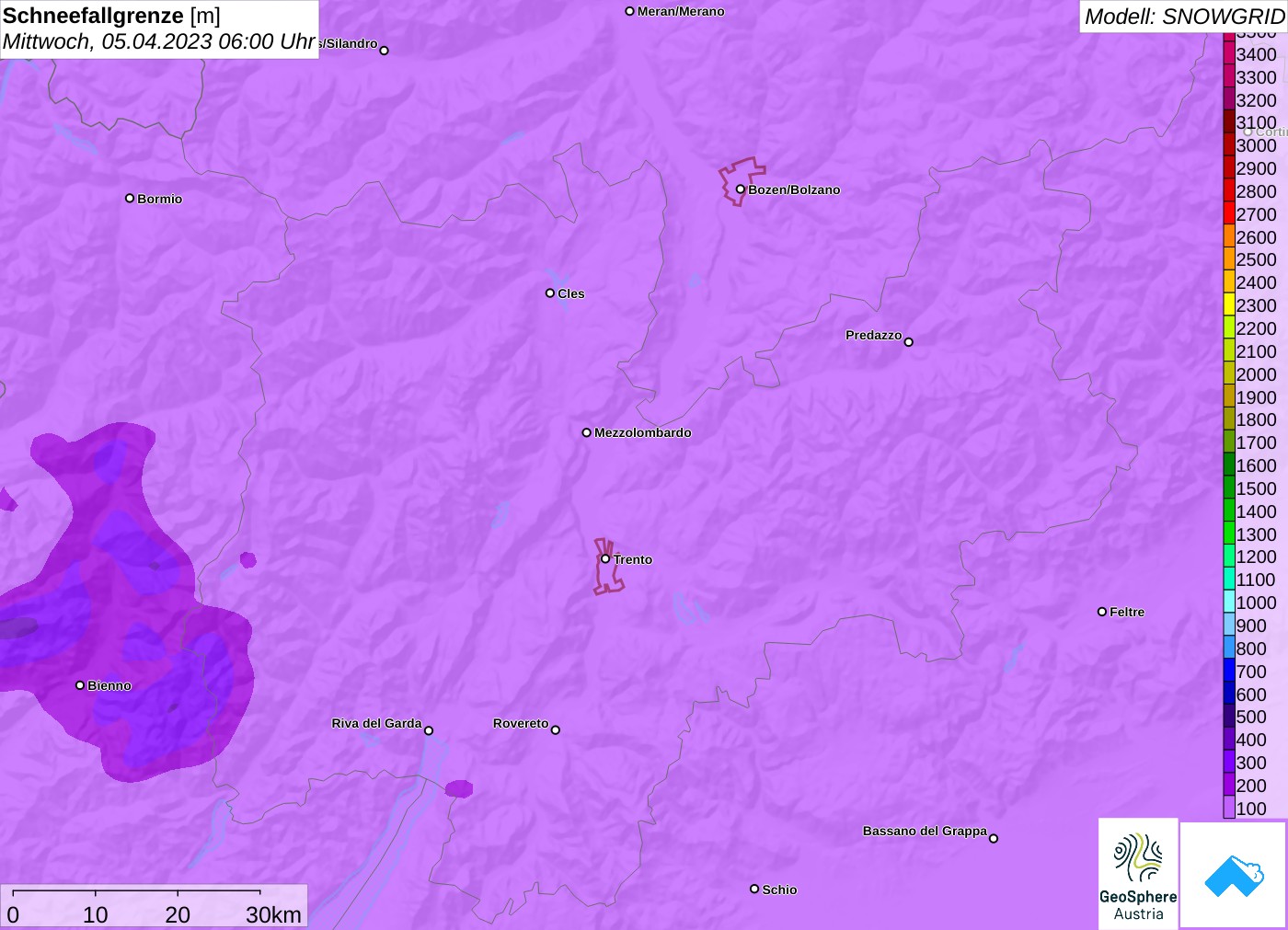Select the yellow 2300 legend color
1288x930 pixels.
(x=1229, y=304)
